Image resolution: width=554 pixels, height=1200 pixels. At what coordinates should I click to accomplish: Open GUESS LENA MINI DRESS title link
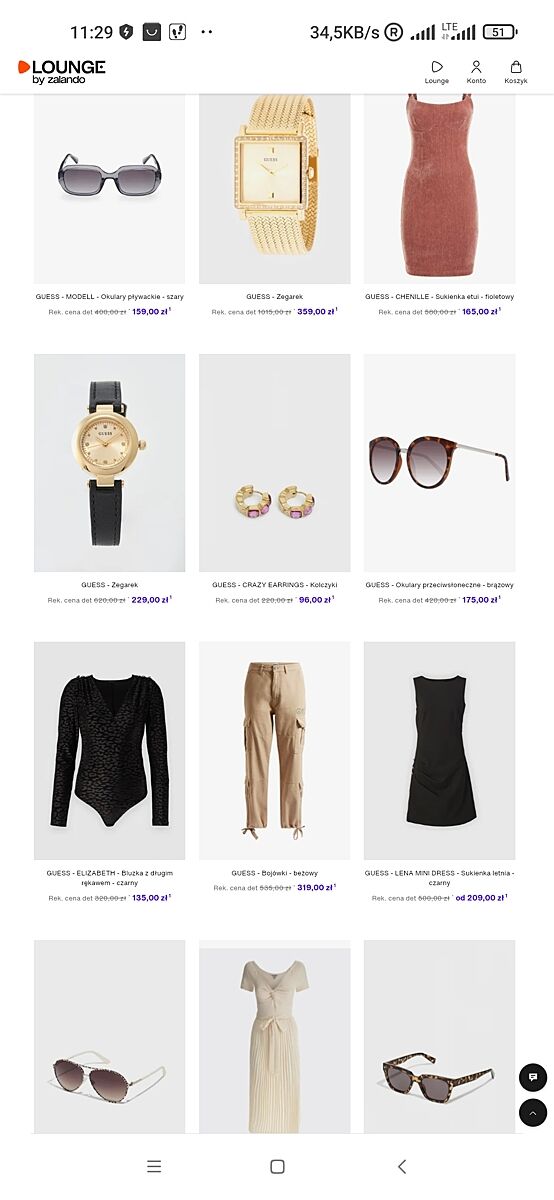coord(439,878)
